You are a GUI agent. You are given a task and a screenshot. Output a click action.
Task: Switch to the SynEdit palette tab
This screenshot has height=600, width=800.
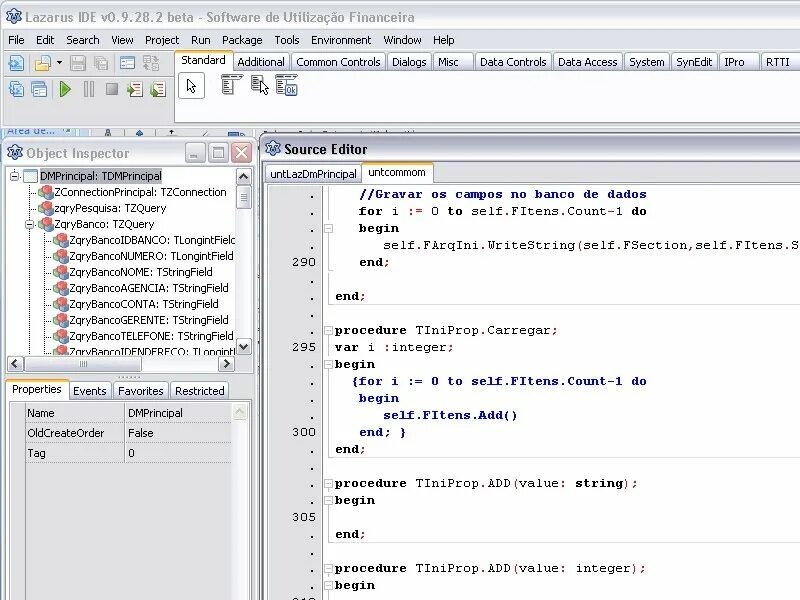pyautogui.click(x=694, y=62)
